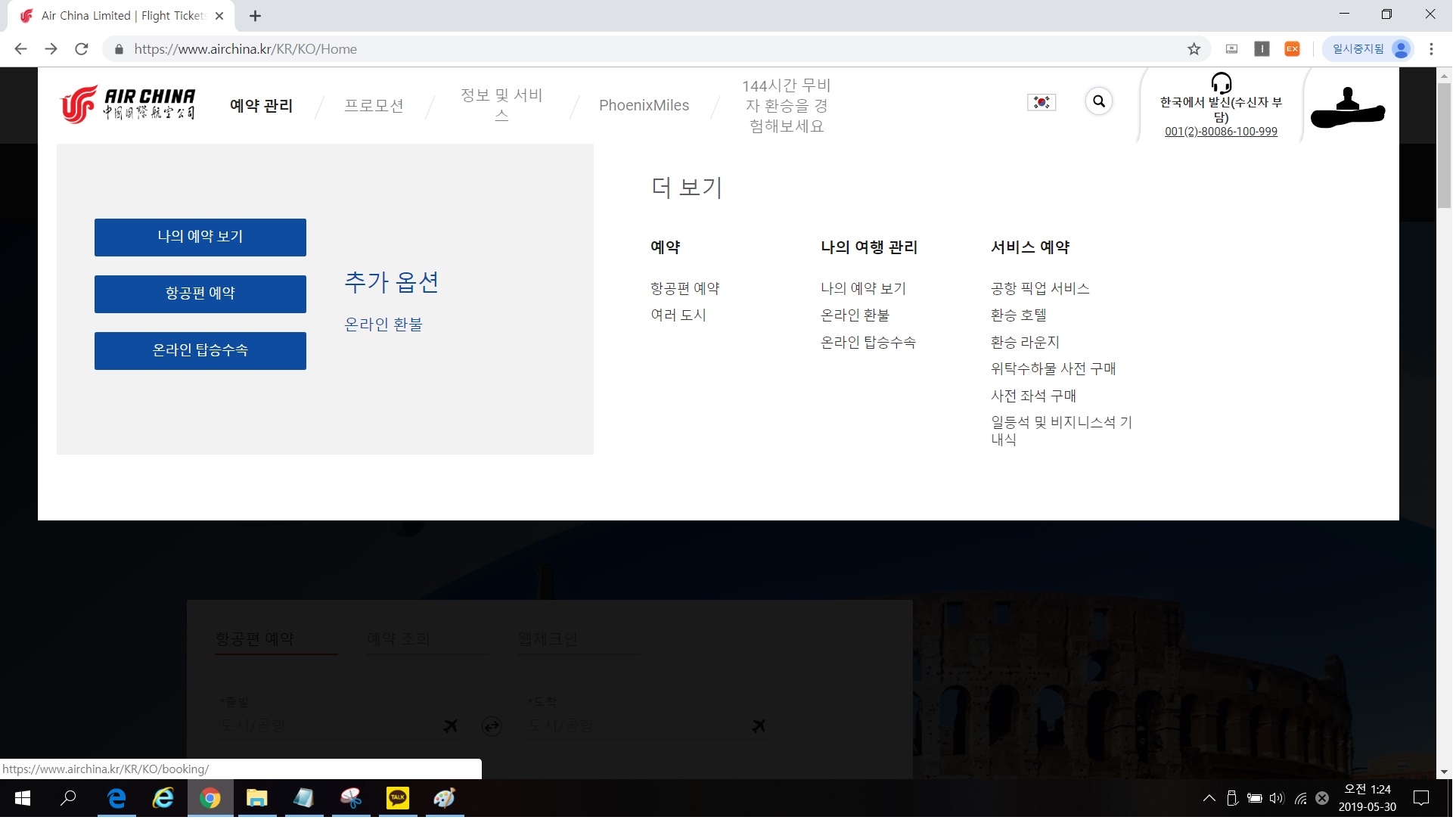Viewport: 1456px width, 820px height.
Task: Reload the page using refresh icon
Action: [x=82, y=49]
